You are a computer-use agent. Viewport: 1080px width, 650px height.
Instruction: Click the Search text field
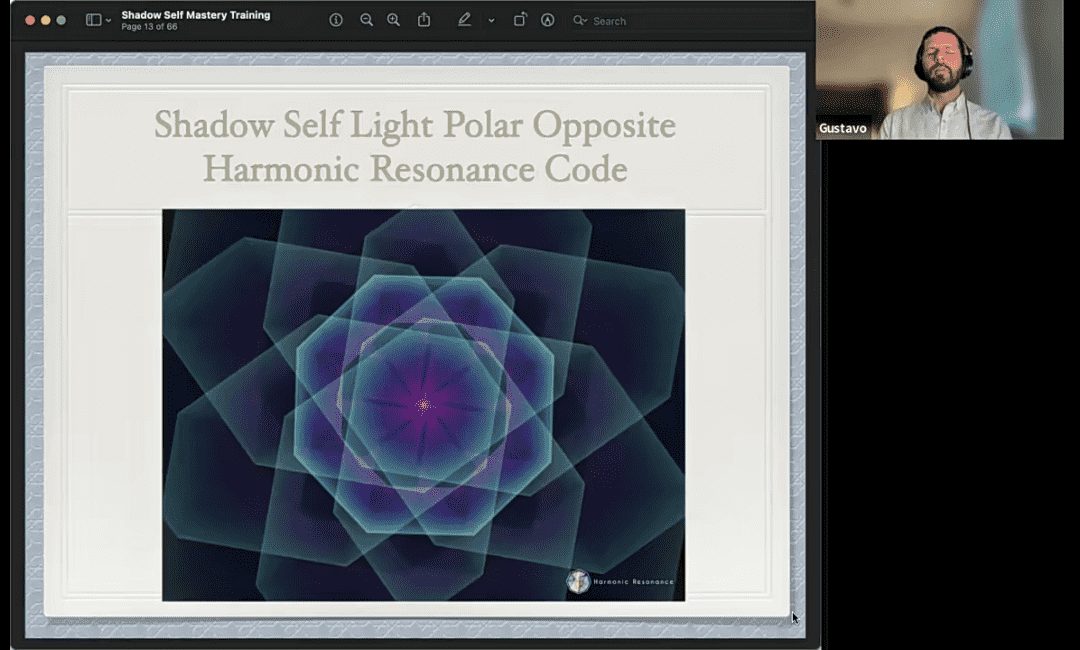pos(610,20)
